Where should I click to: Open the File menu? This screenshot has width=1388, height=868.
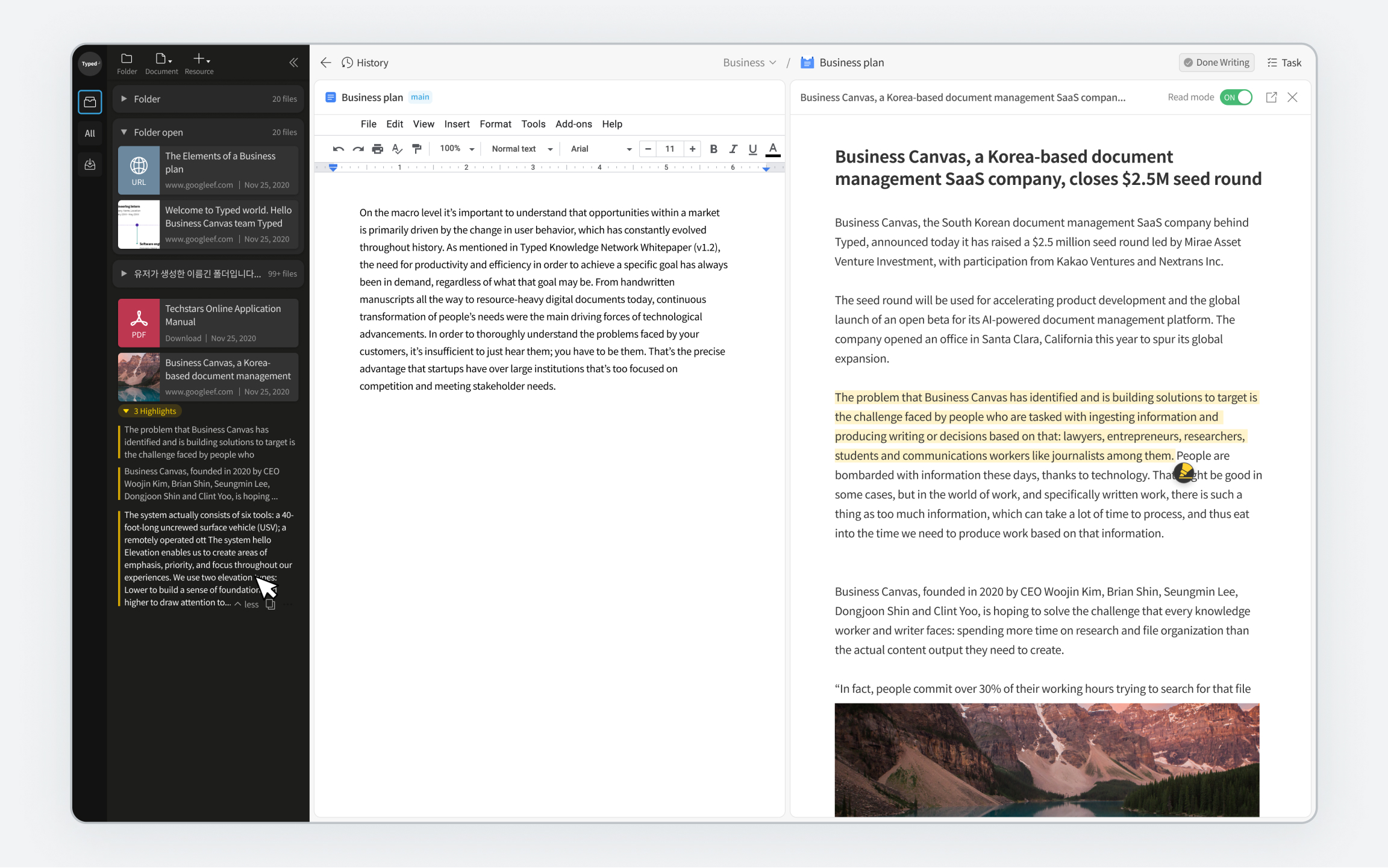(x=369, y=124)
